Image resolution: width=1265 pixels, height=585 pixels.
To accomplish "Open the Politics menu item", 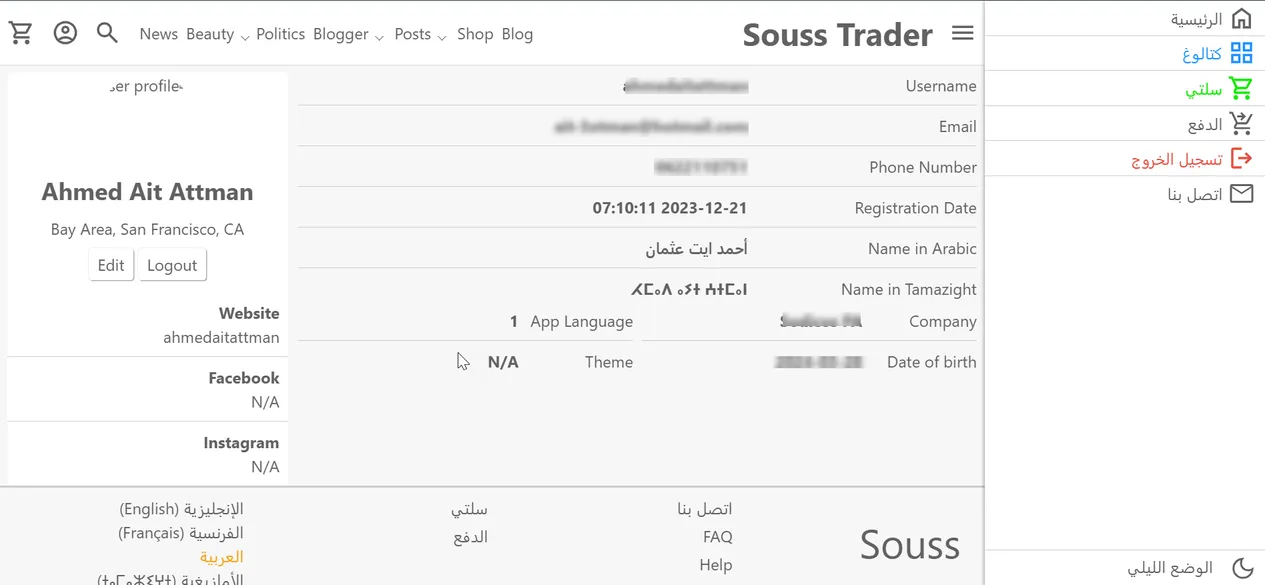I will pyautogui.click(x=280, y=34).
